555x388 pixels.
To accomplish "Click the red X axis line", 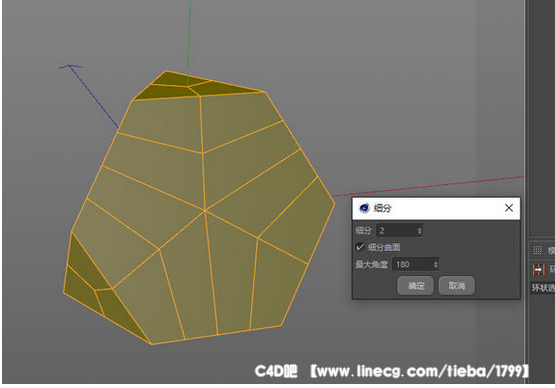I will pyautogui.click(x=428, y=186).
